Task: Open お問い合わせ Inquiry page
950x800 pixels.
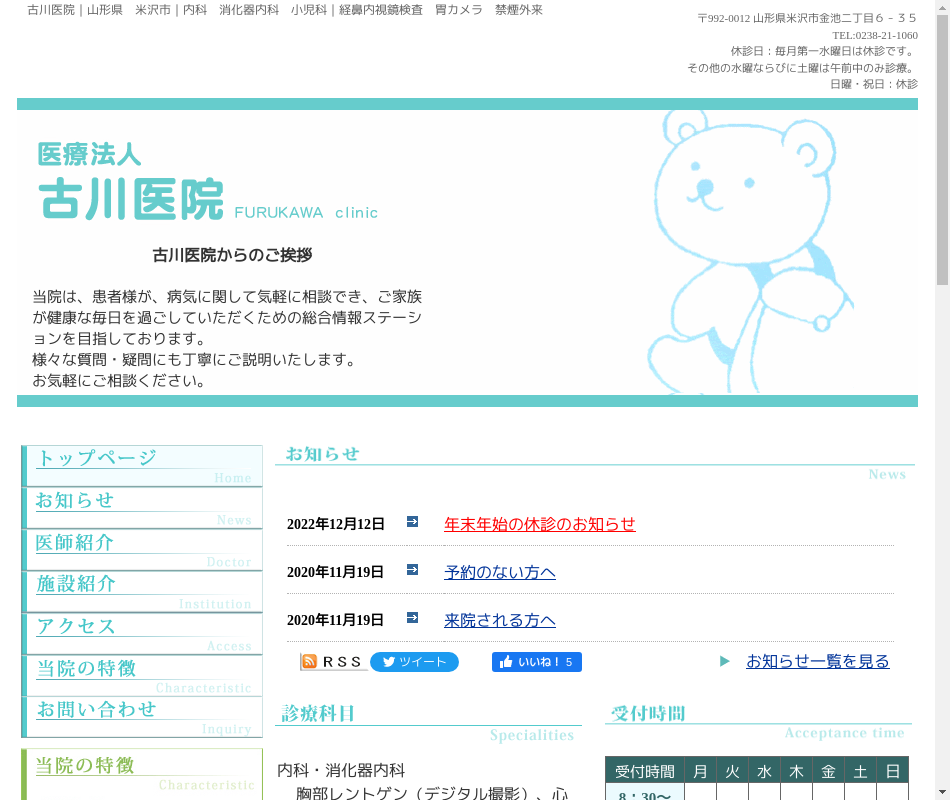Action: [x=143, y=718]
